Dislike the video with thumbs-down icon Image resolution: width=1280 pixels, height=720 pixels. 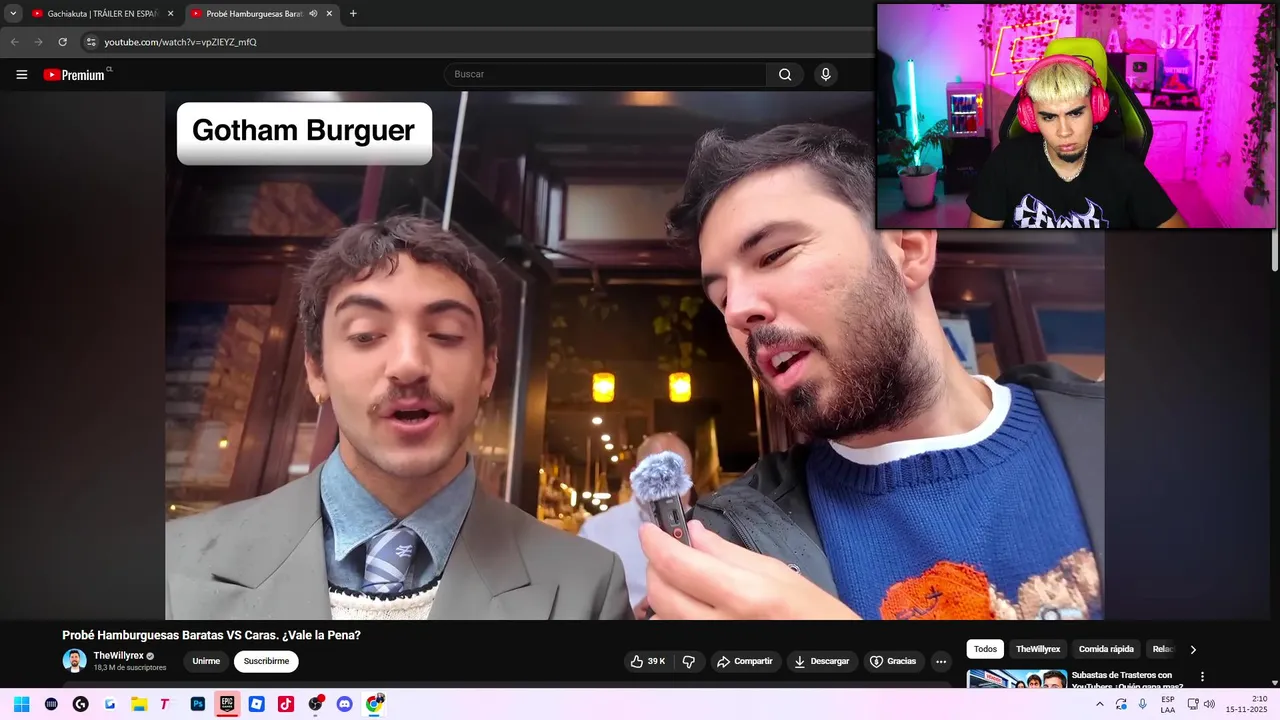(x=689, y=661)
